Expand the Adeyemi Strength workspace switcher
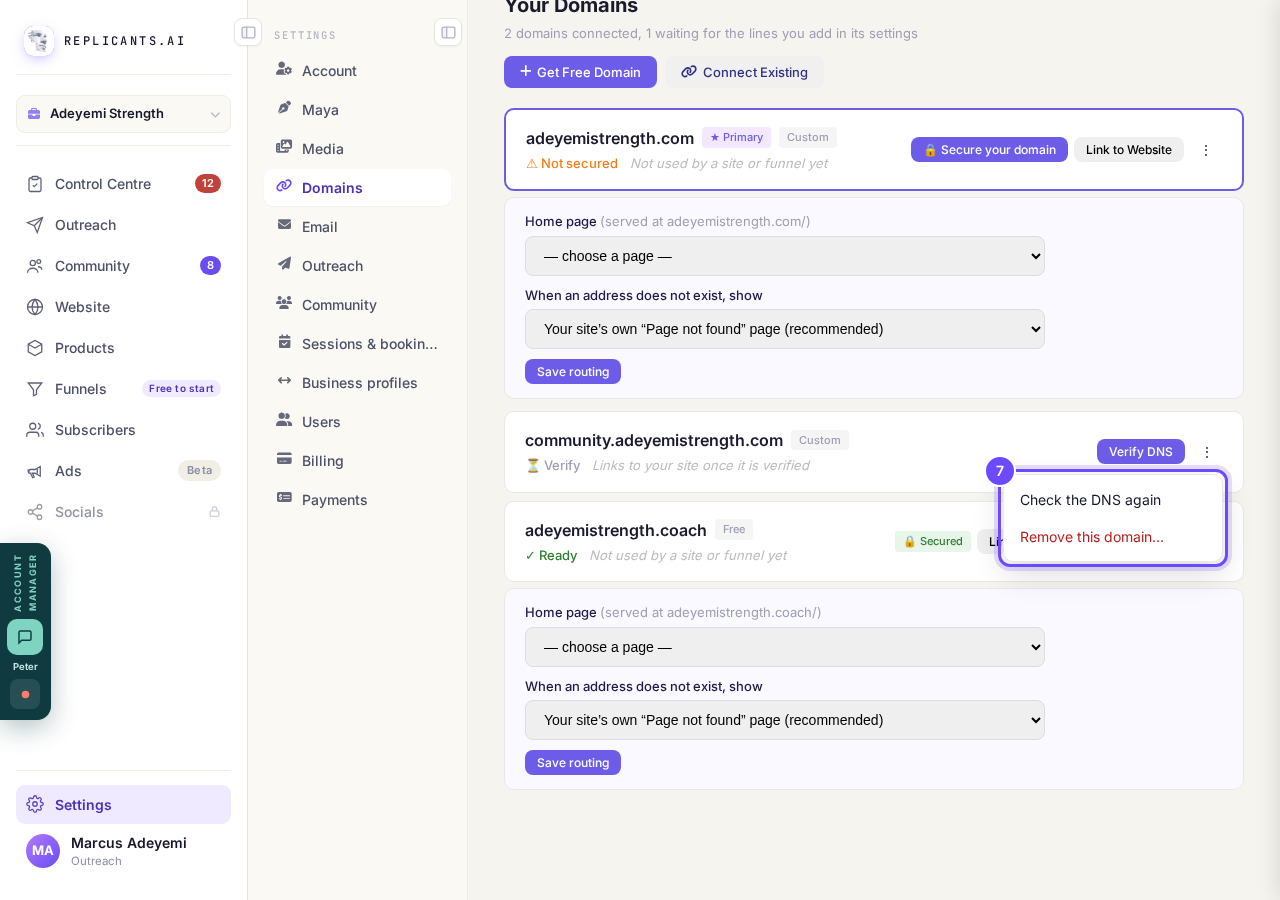Image resolution: width=1280 pixels, height=900 pixels. click(x=123, y=114)
